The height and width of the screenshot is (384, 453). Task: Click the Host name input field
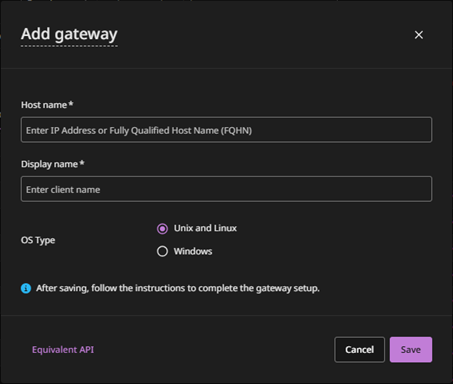click(226, 130)
